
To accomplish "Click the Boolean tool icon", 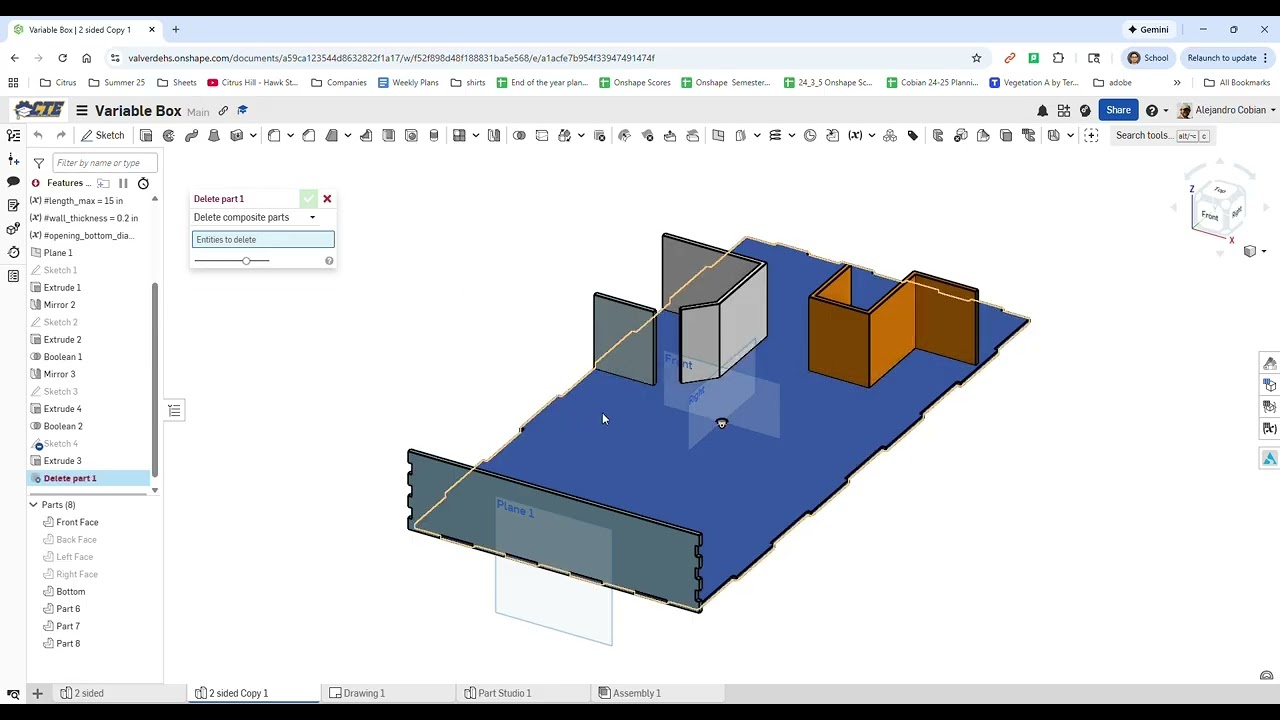I will (x=519, y=135).
